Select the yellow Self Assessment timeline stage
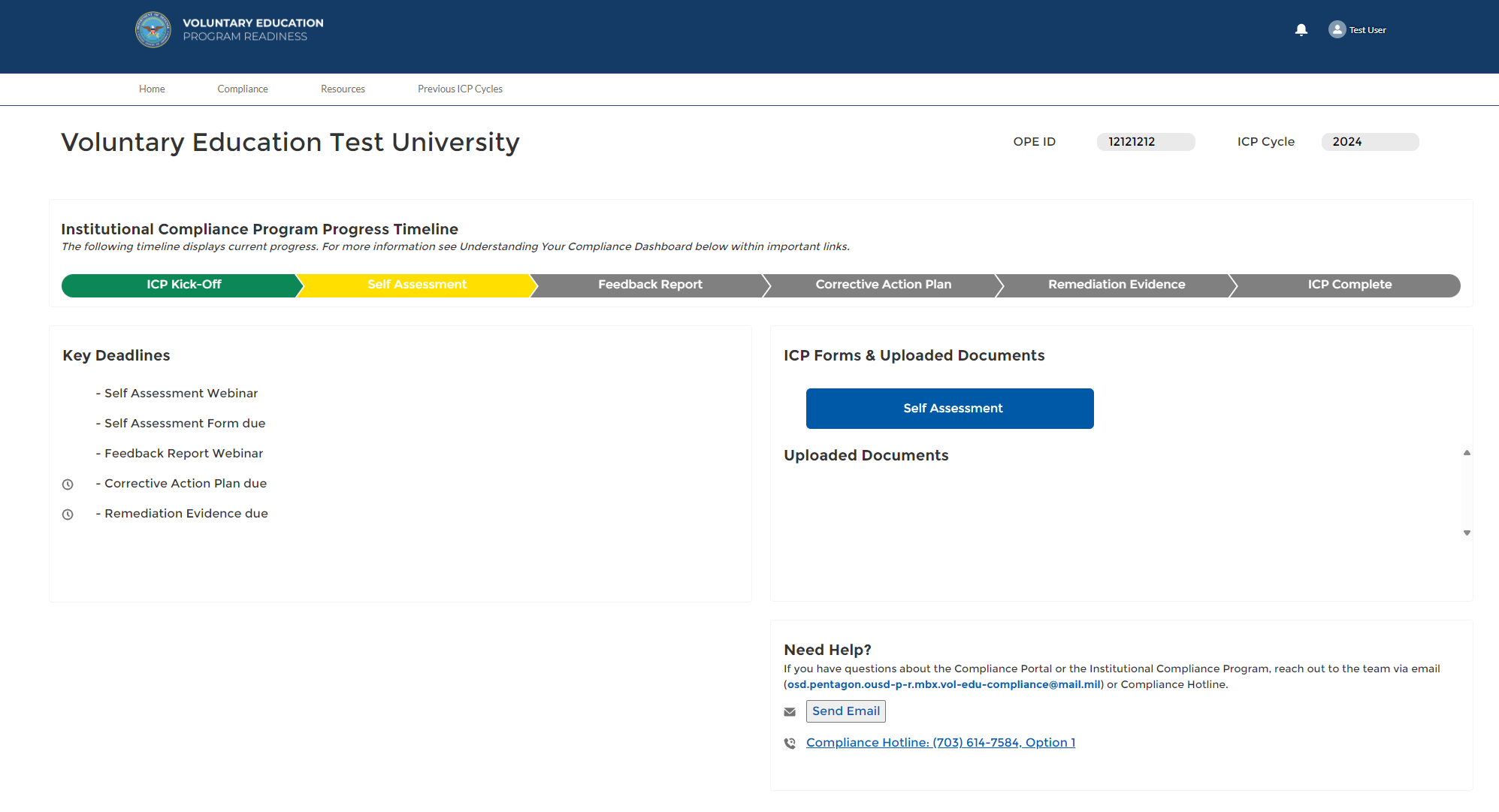 pos(417,285)
